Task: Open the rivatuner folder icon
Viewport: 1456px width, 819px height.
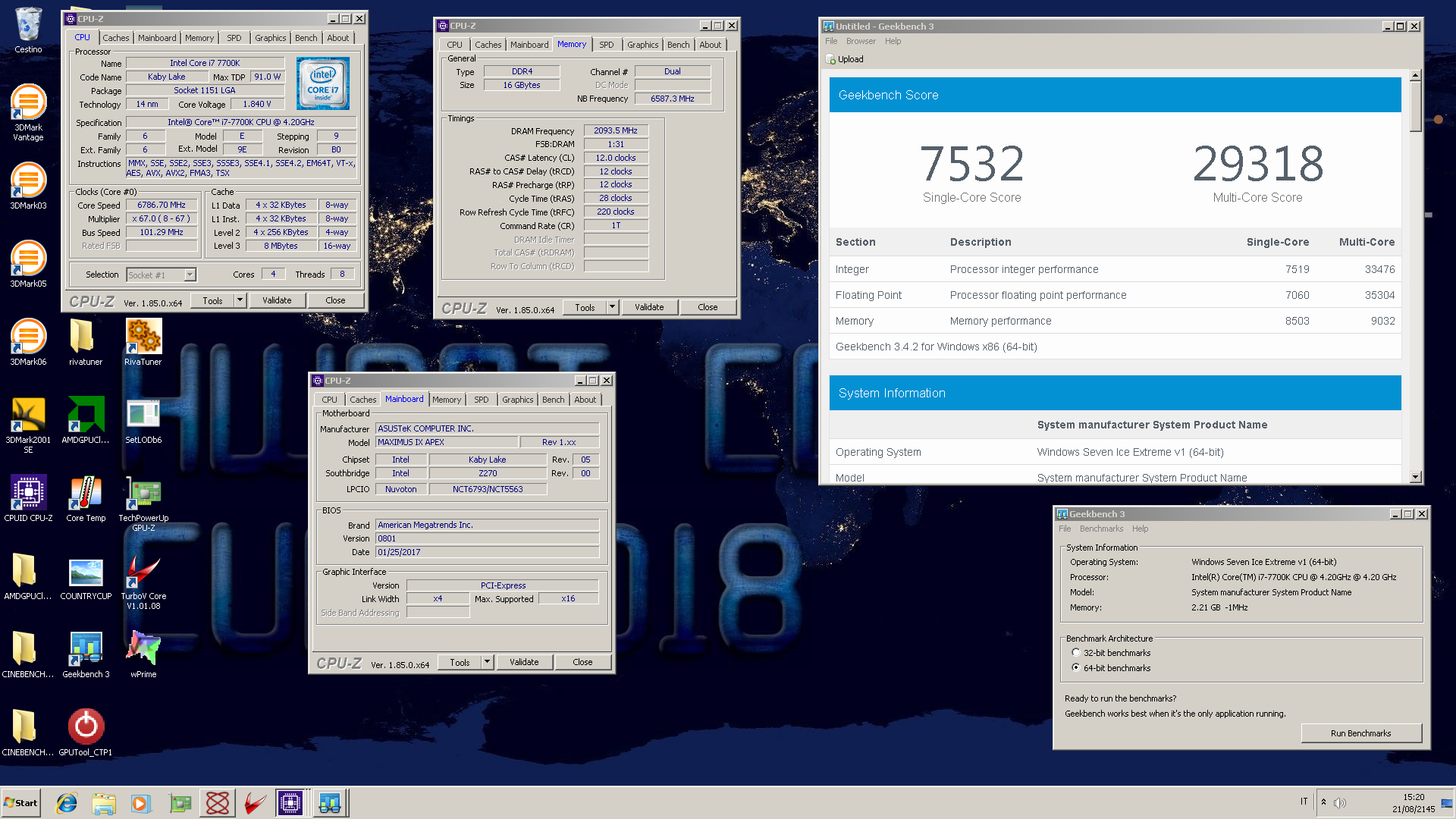Action: (86, 342)
